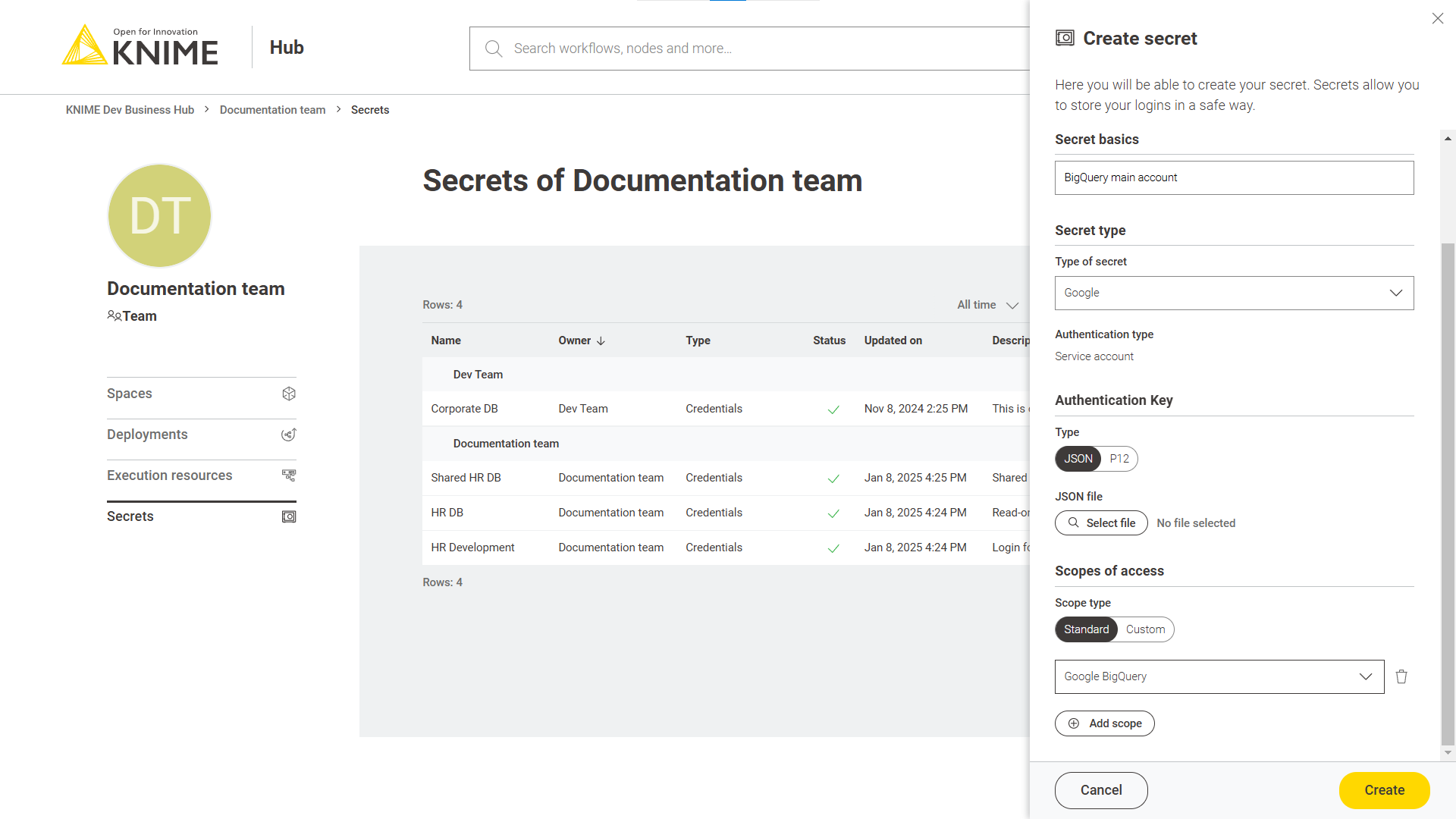Click the delete scope trash icon

pyautogui.click(x=1402, y=677)
